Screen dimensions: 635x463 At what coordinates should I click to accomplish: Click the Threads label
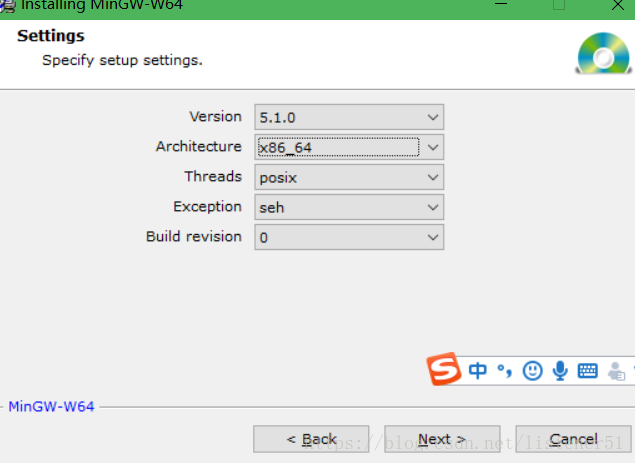pyautogui.click(x=213, y=177)
